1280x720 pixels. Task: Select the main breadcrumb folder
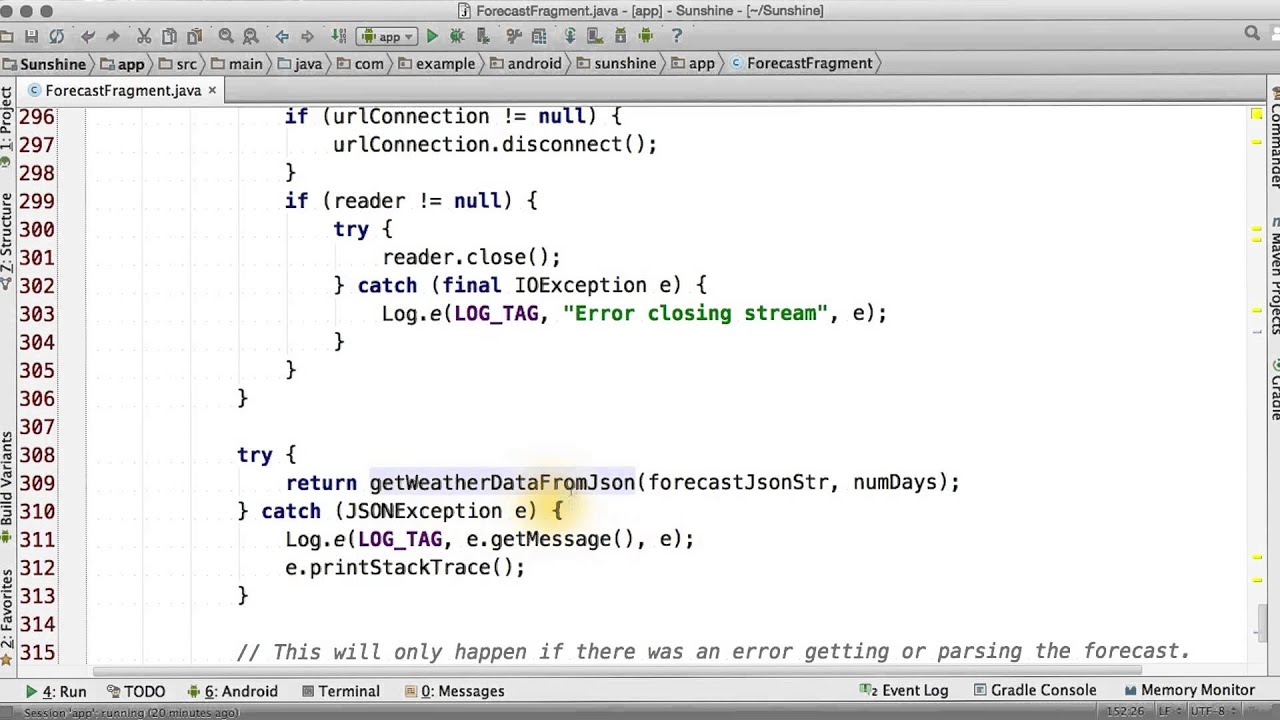pos(237,63)
